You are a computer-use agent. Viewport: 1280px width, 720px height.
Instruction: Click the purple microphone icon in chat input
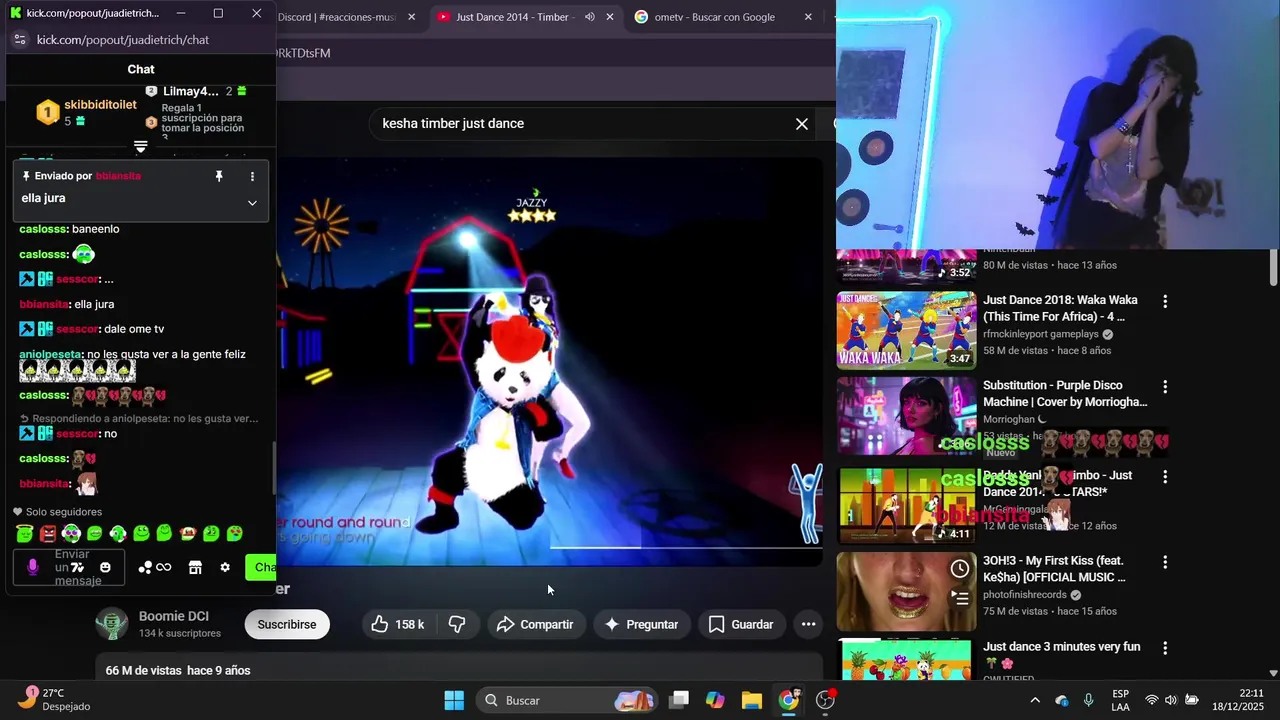click(x=32, y=567)
